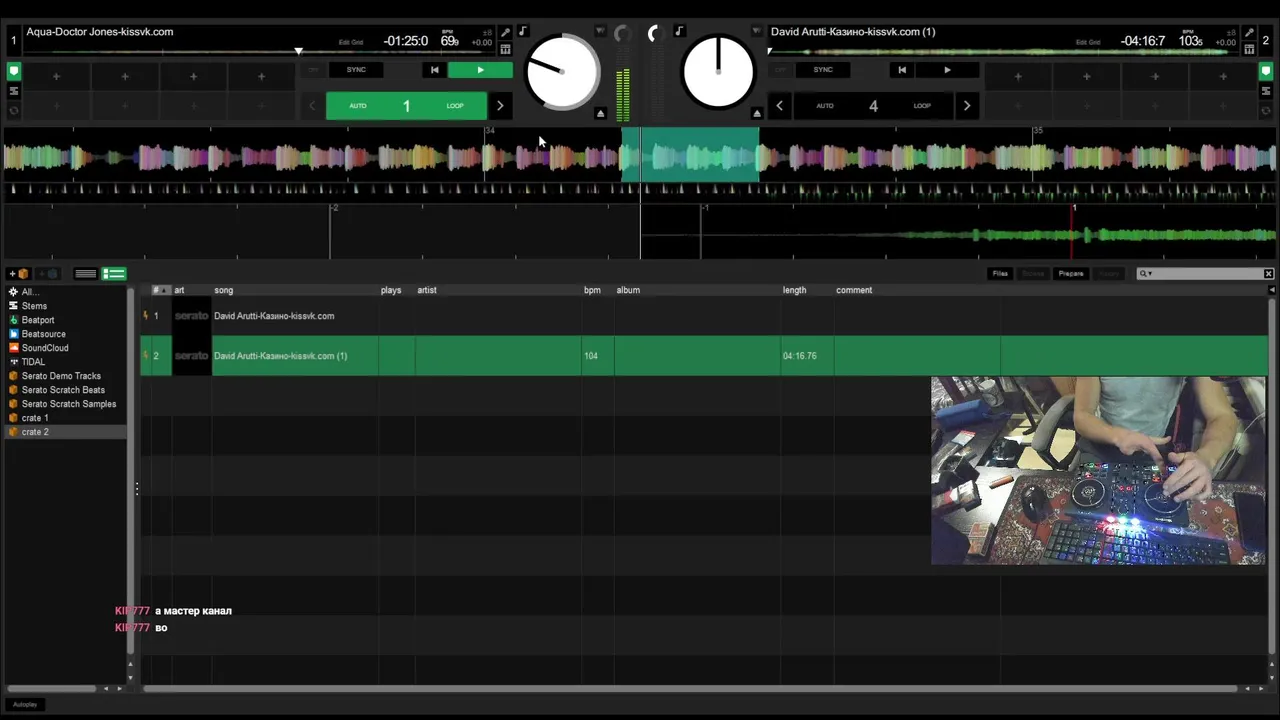The height and width of the screenshot is (720, 1280).
Task: Add fourth cue point on deck 2
Action: 1223,76
